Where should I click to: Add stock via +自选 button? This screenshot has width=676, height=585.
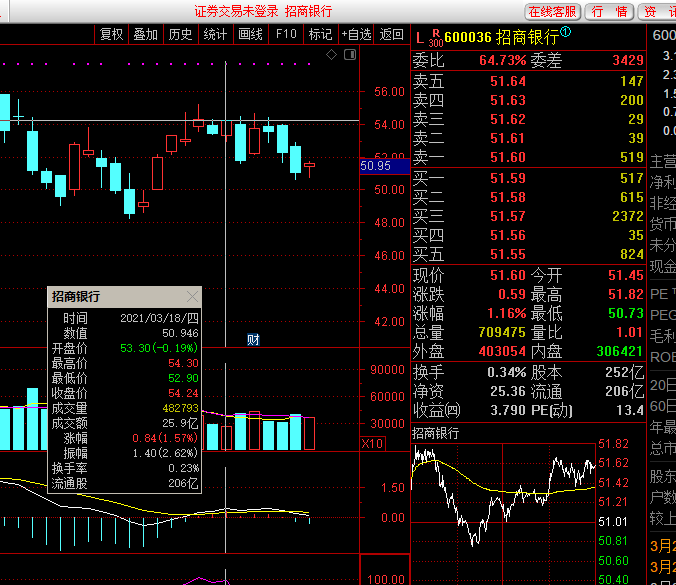357,34
